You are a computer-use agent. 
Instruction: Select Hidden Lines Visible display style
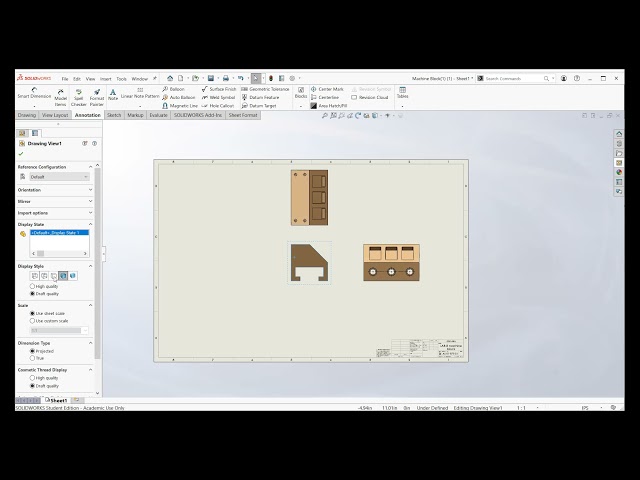click(x=44, y=276)
